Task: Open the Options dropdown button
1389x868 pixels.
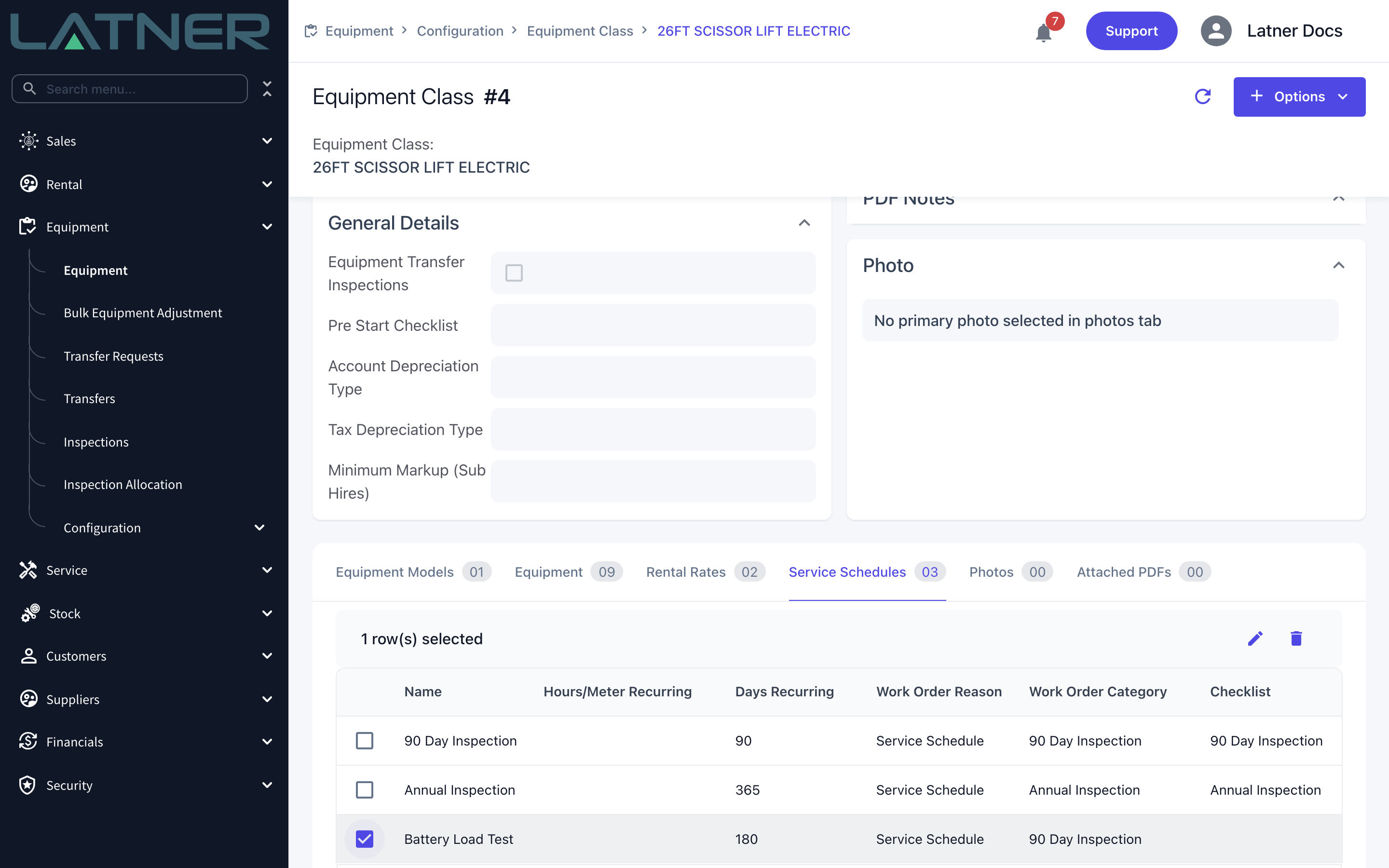Action: tap(1299, 96)
